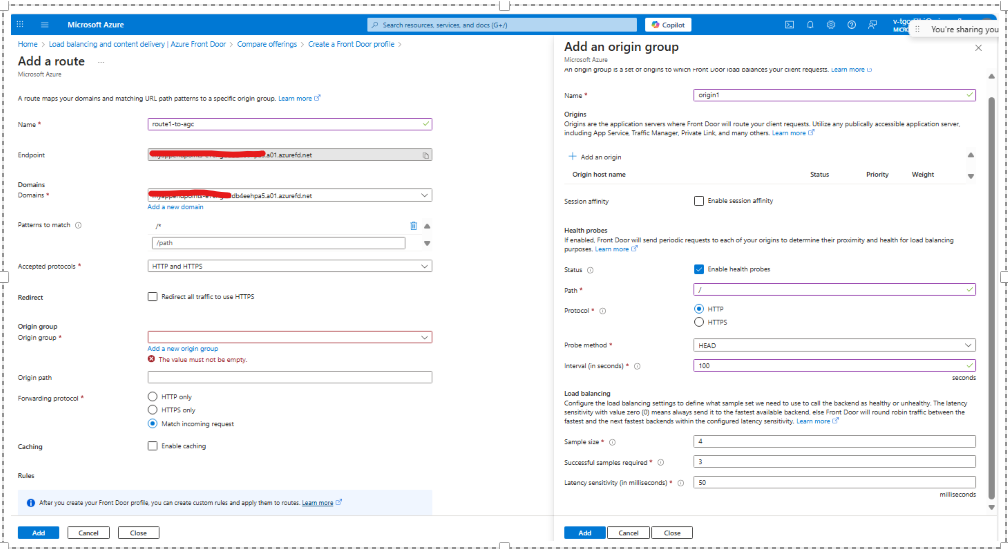Select HTTP probe protocol
This screenshot has height=549, width=1008.
pyautogui.click(x=699, y=309)
